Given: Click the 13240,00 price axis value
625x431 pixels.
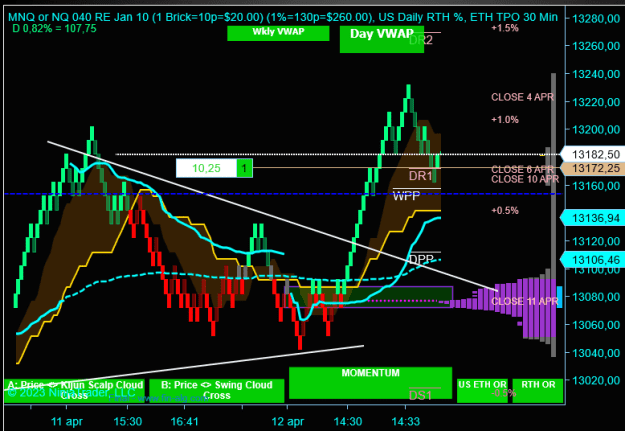Looking at the screenshot, I should (x=596, y=74).
